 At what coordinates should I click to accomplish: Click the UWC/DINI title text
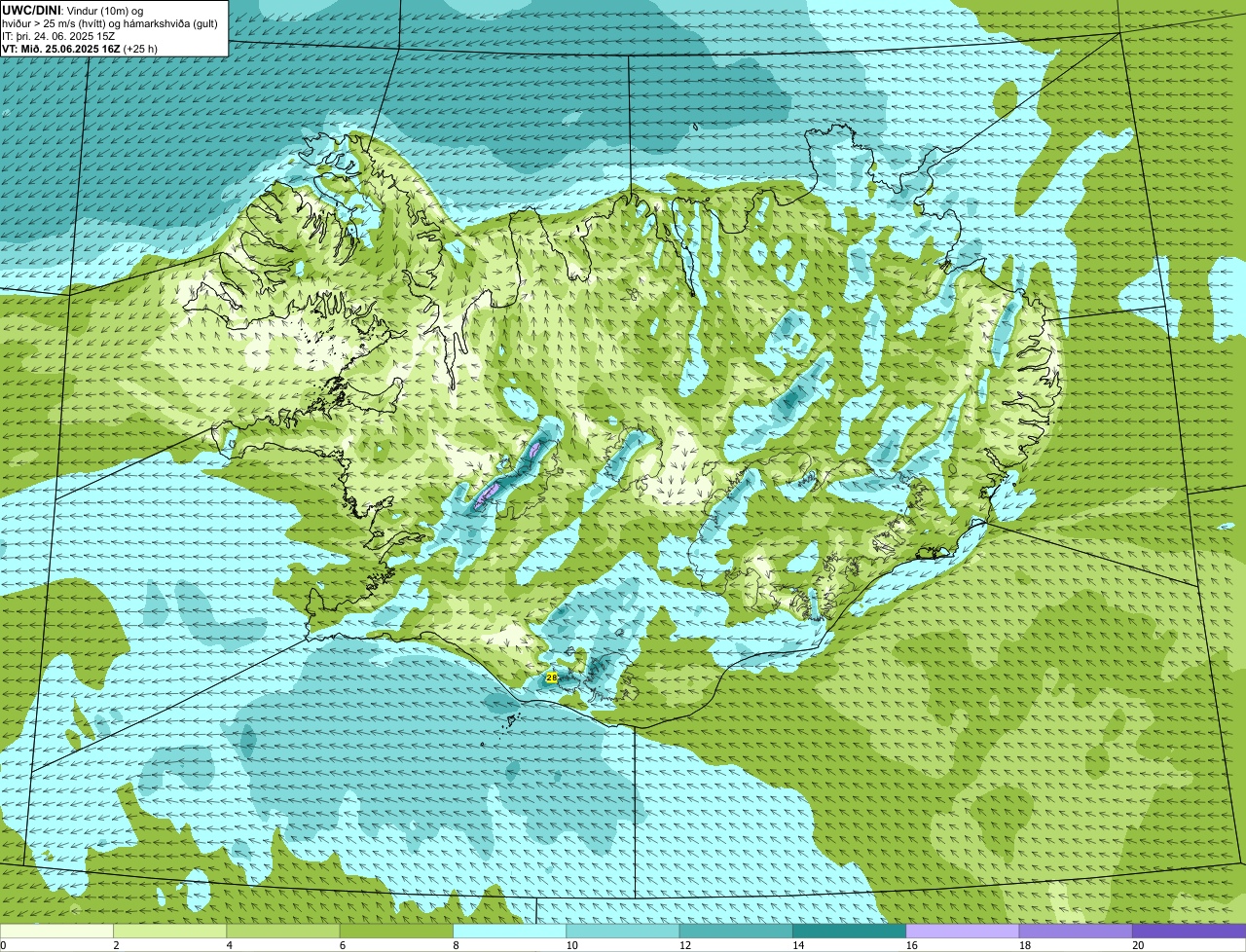point(32,10)
